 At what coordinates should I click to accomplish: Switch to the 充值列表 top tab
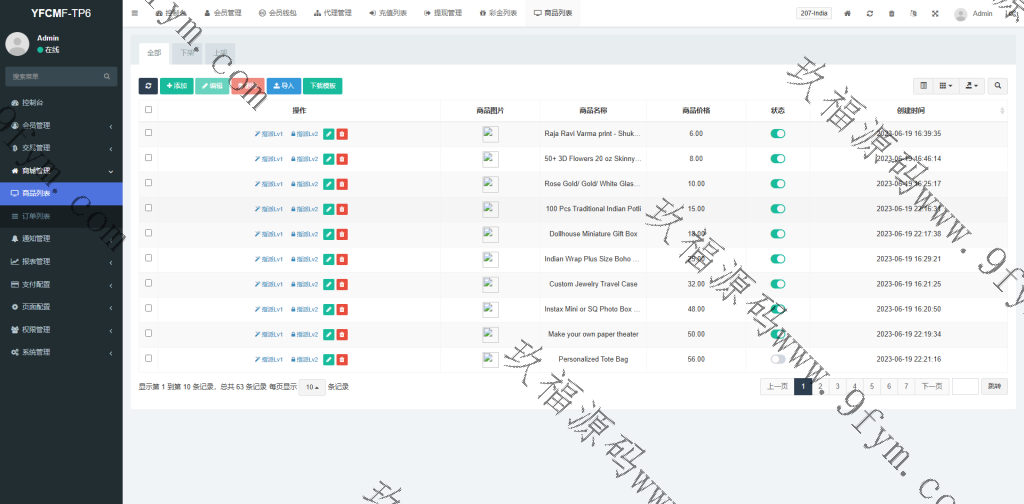click(388, 14)
